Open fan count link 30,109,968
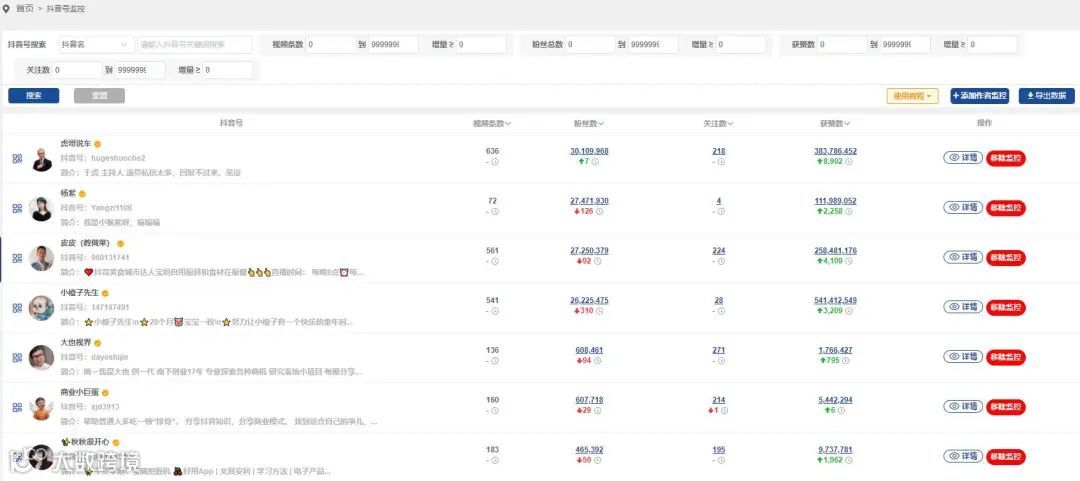Image resolution: width=1080 pixels, height=481 pixels. pyautogui.click(x=590, y=152)
